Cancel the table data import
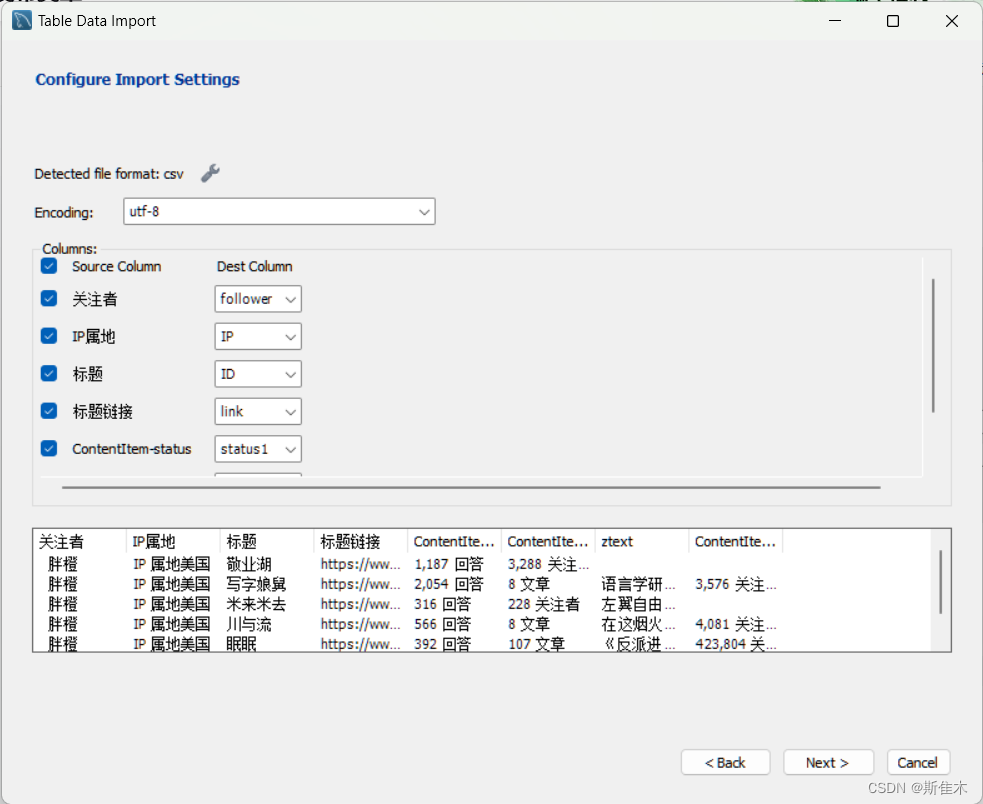983x804 pixels. point(917,762)
